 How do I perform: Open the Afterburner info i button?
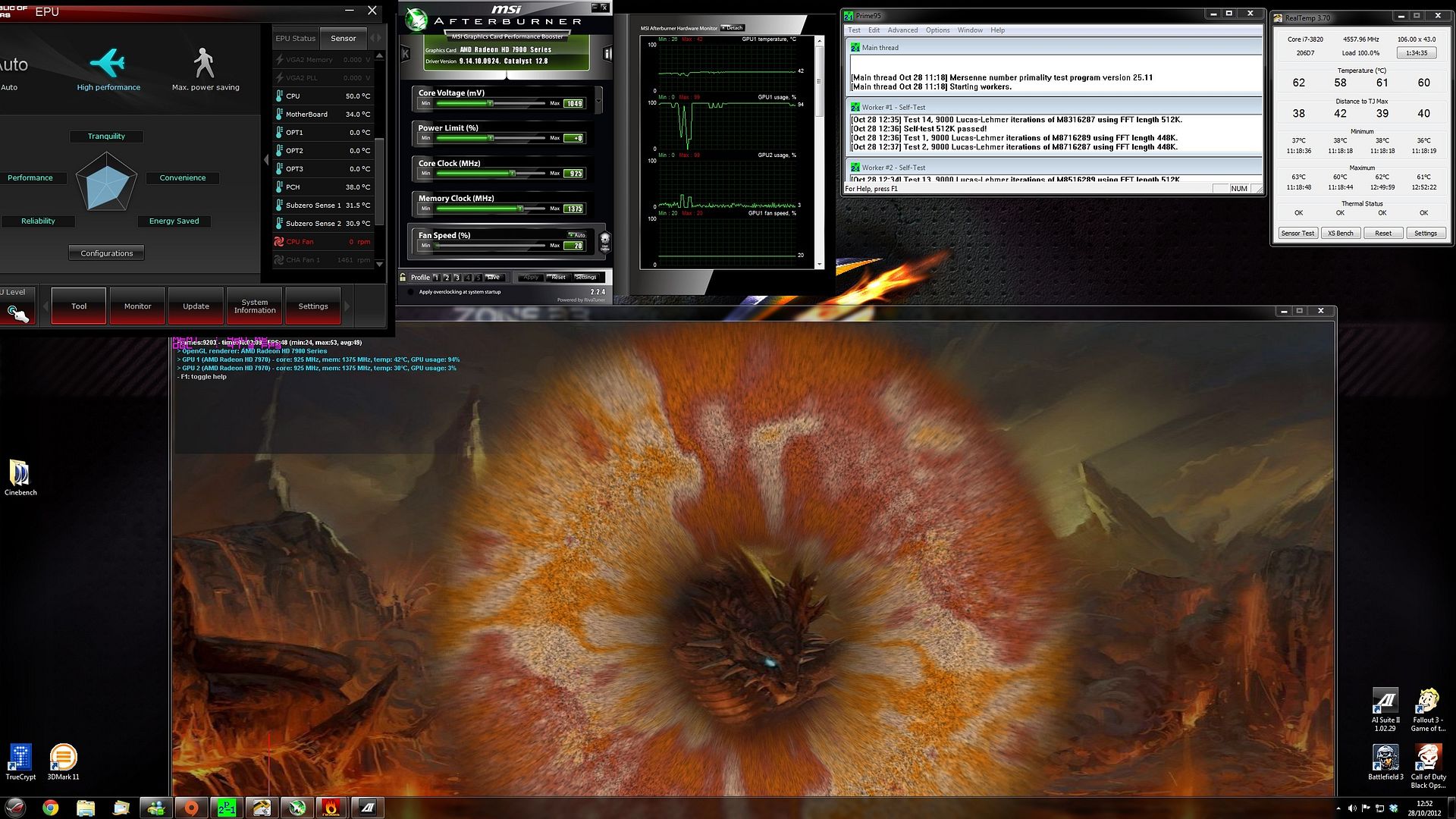pyautogui.click(x=607, y=53)
